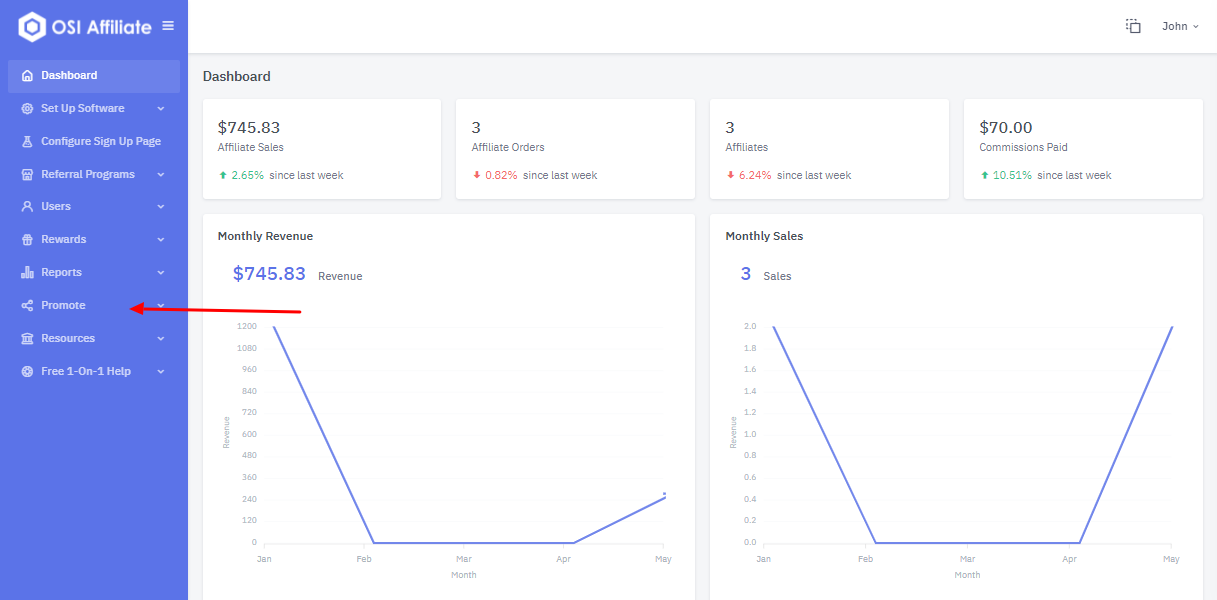Click the Affiliates card label
Viewport: 1217px width, 600px height.
[747, 148]
